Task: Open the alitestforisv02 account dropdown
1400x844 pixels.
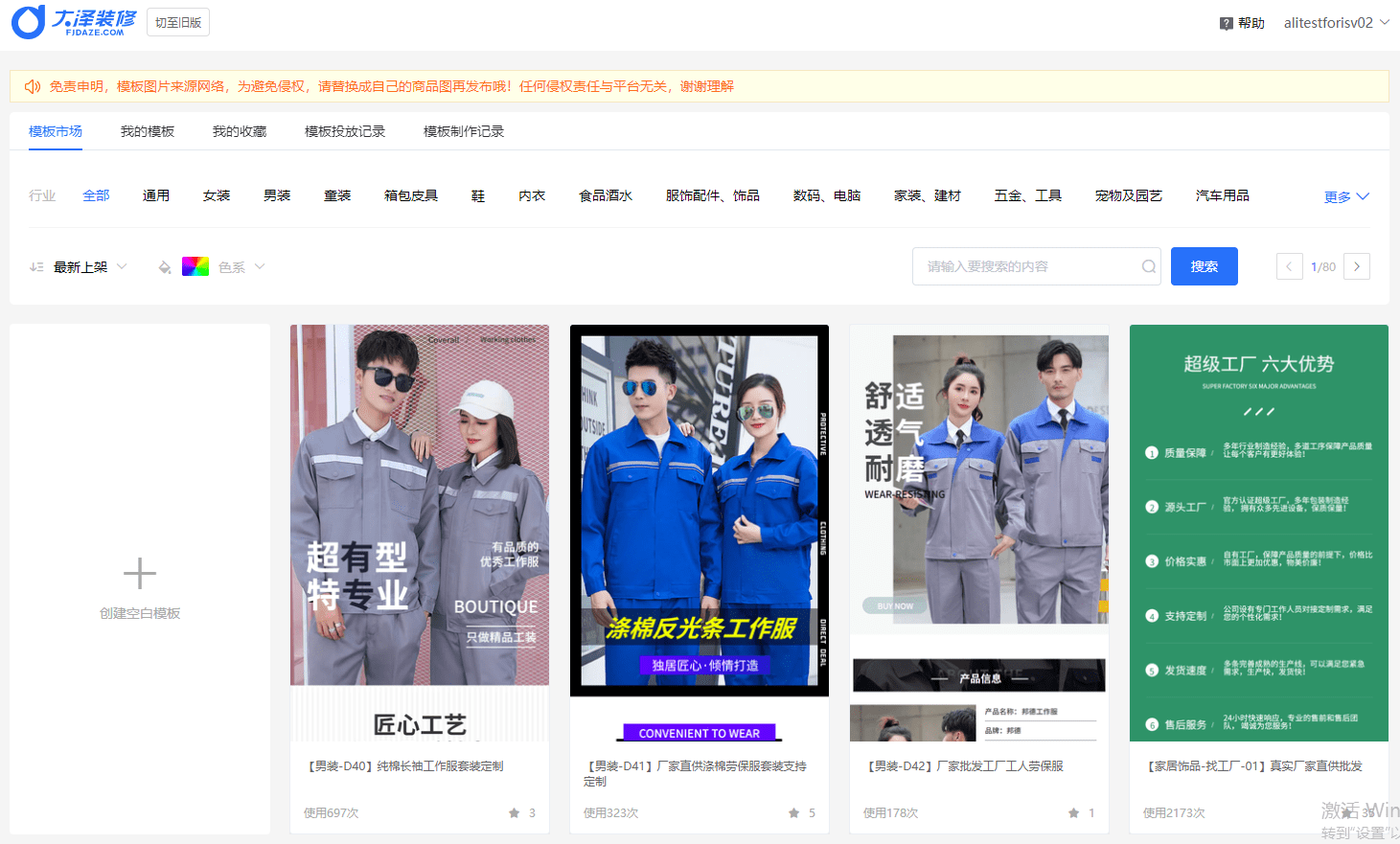Action: click(x=1337, y=23)
